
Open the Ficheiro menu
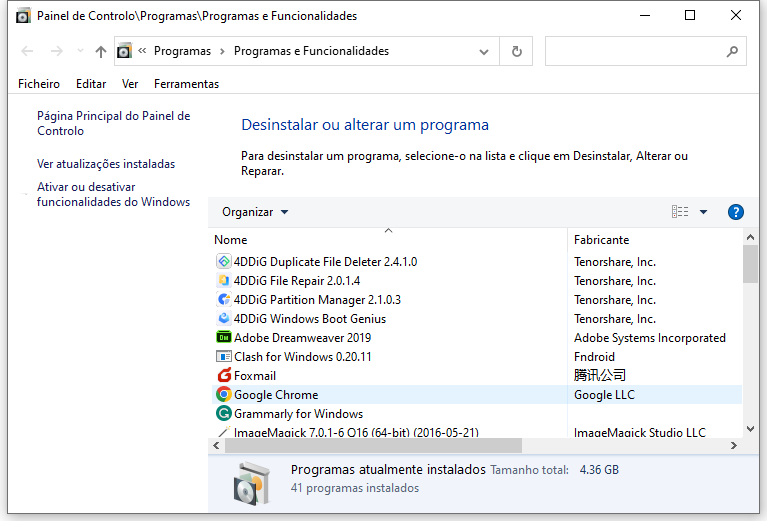tap(39, 84)
